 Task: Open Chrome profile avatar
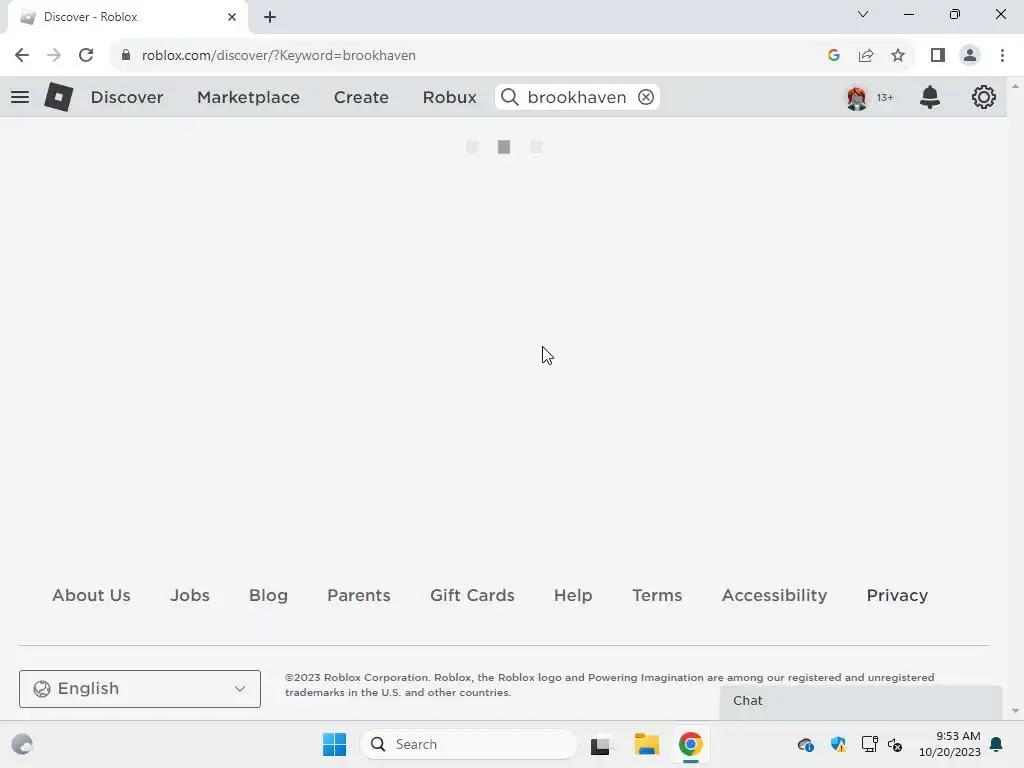coord(970,56)
